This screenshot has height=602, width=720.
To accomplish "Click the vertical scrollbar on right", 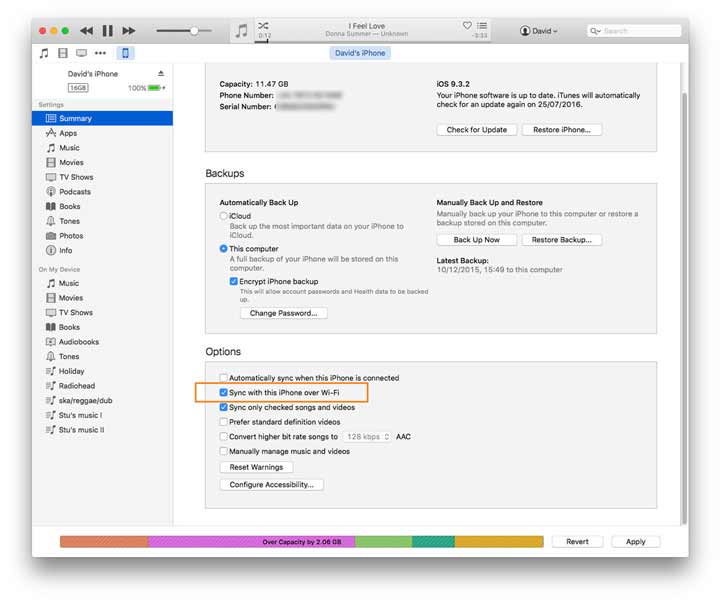I will point(685,308).
